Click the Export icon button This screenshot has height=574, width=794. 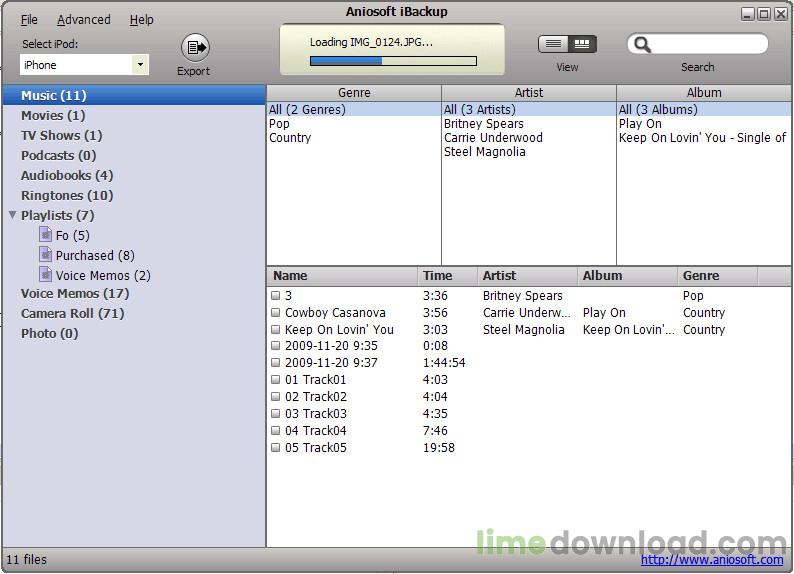[195, 48]
